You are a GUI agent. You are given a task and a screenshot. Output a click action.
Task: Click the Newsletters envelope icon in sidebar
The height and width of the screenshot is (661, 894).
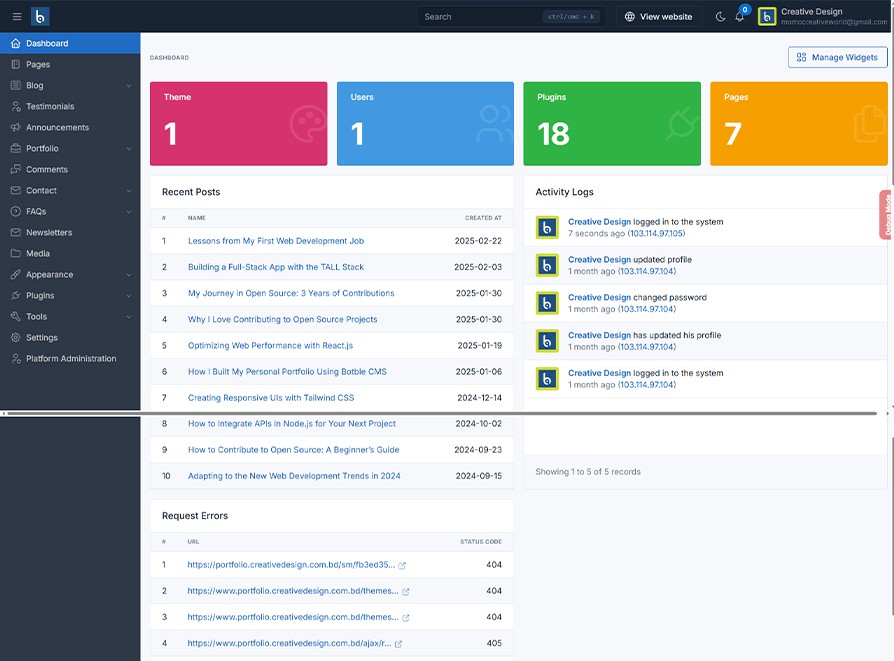pos(16,233)
